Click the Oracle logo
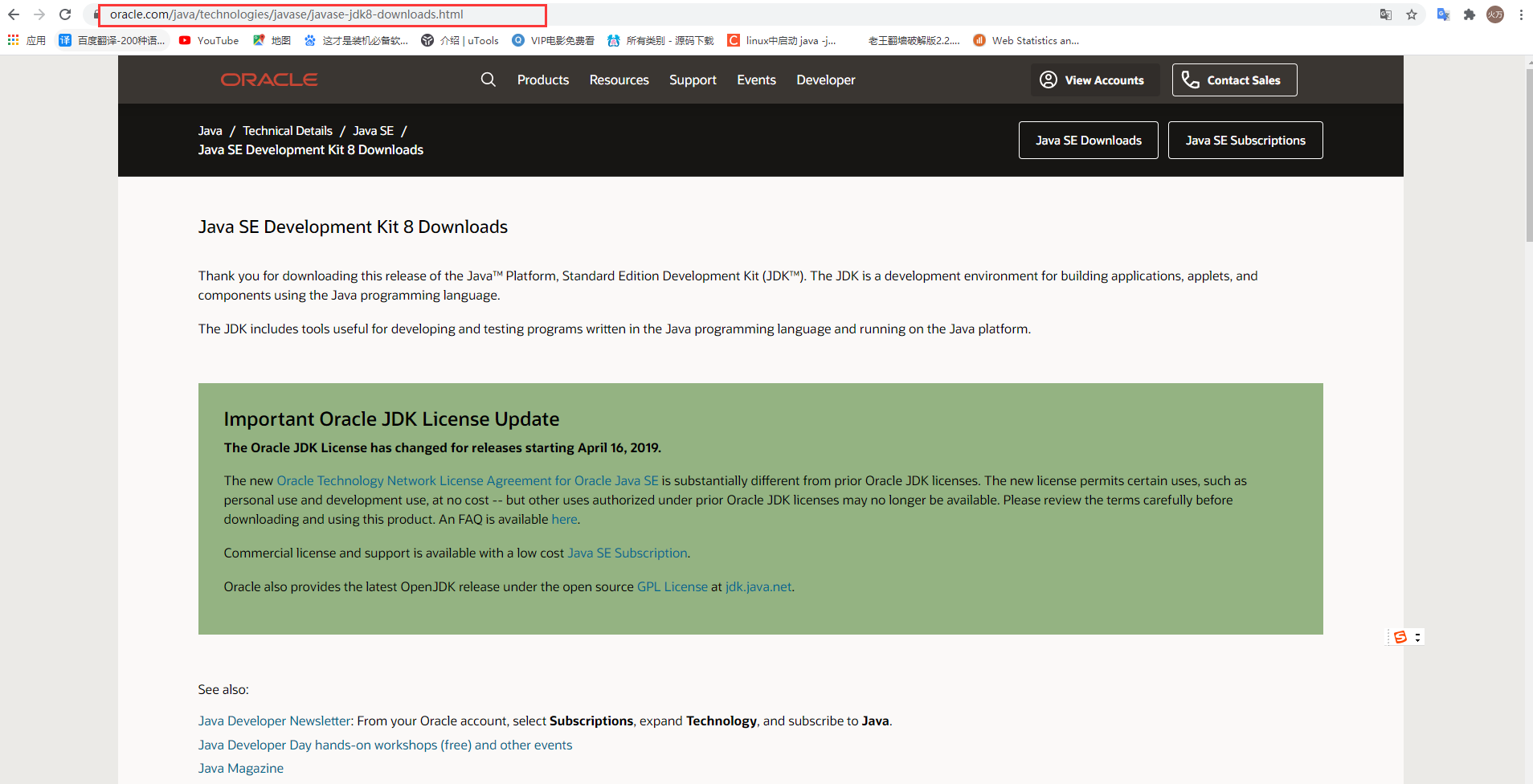This screenshot has width=1533, height=784. [x=269, y=80]
